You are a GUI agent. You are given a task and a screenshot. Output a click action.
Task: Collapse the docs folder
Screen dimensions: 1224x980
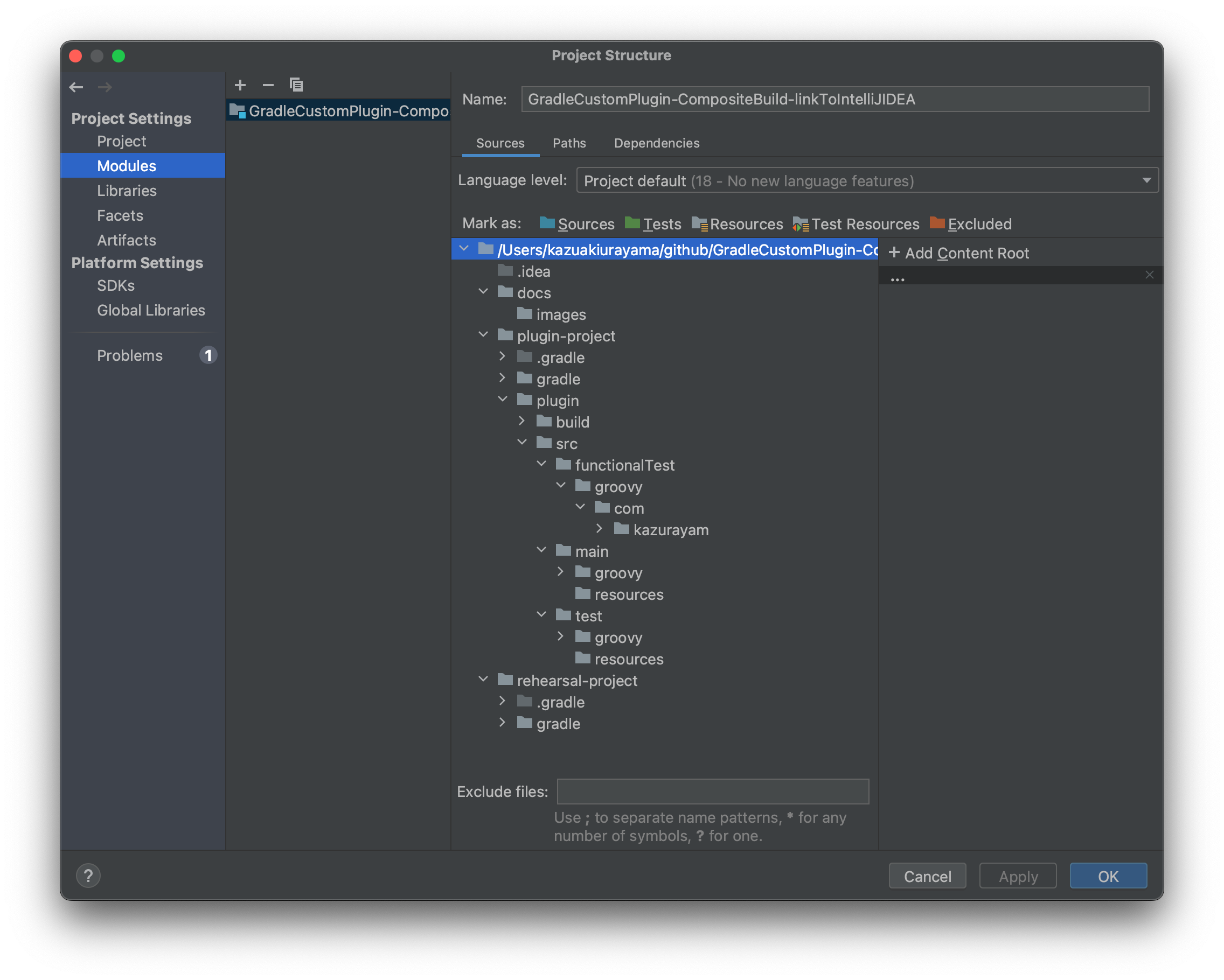[x=483, y=292]
